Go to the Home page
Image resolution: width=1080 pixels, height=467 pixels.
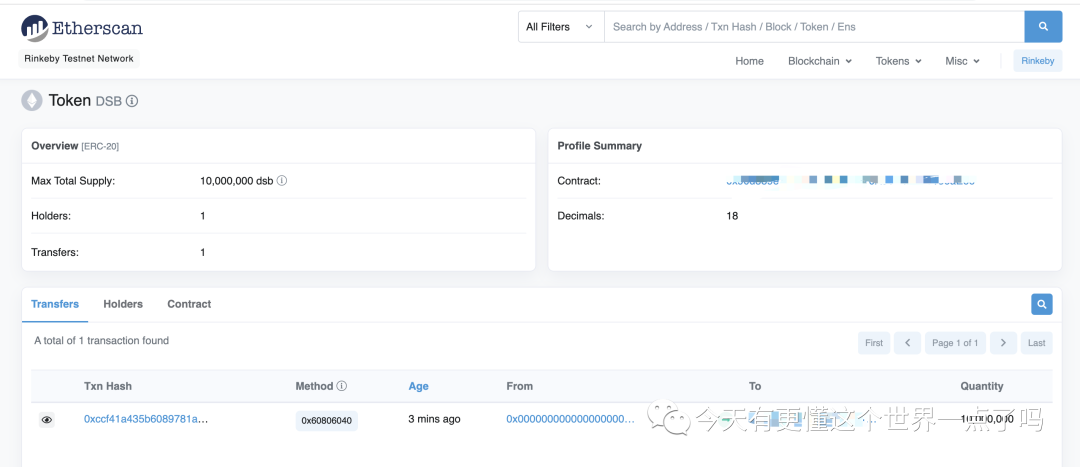coord(749,61)
